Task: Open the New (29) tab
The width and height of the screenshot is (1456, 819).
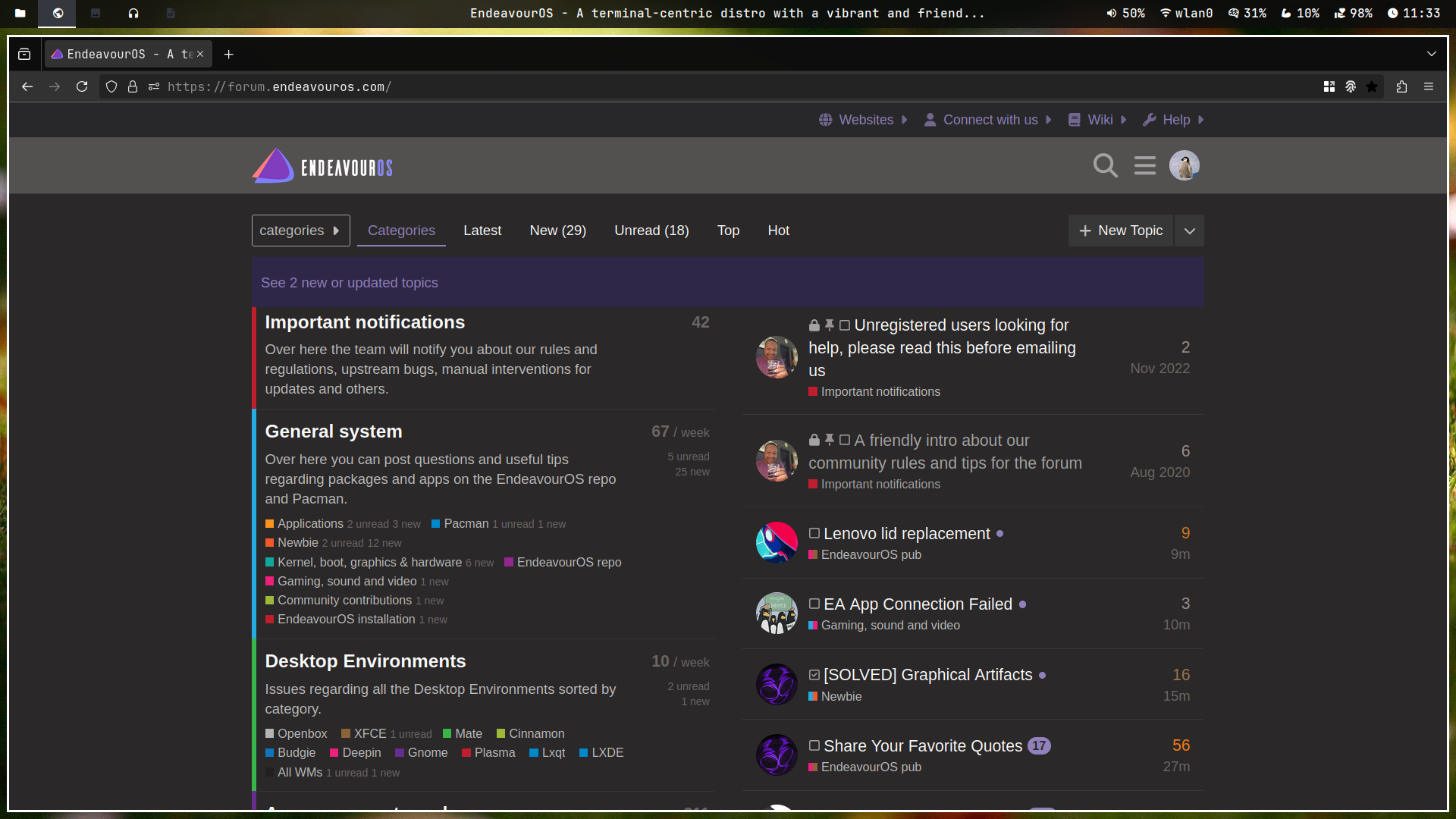Action: click(557, 231)
